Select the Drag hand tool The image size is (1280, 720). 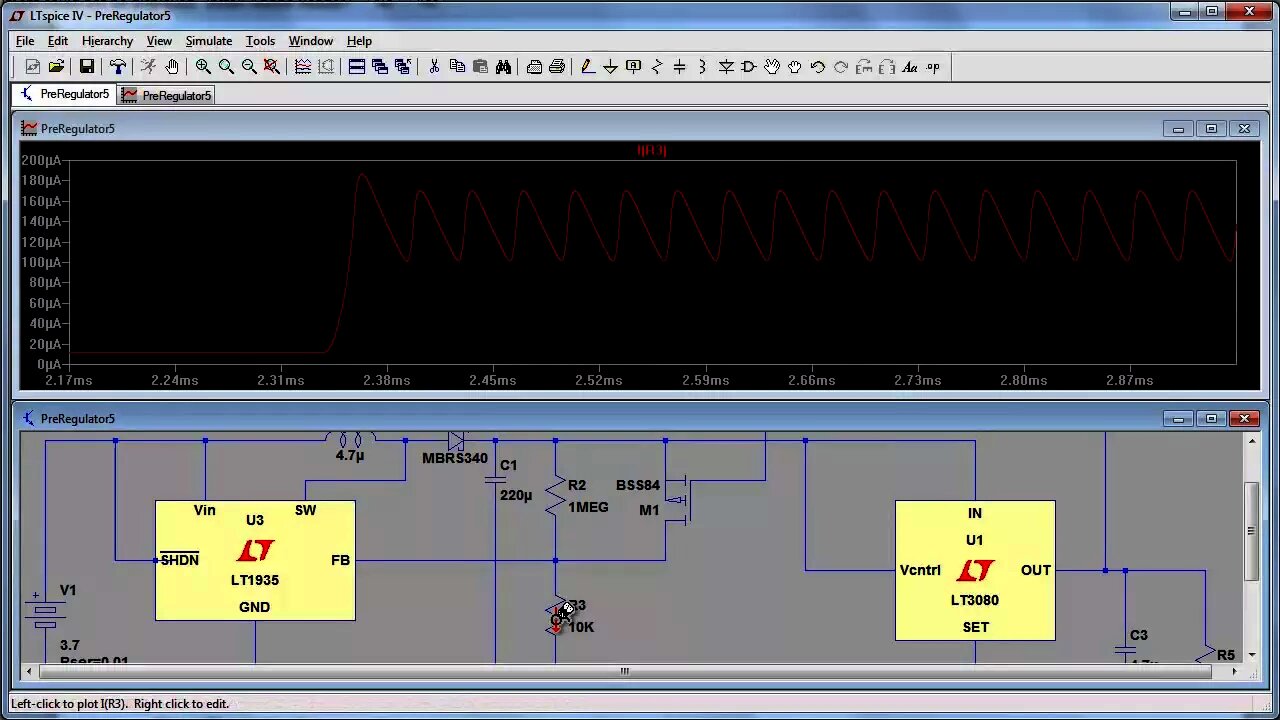click(x=795, y=67)
